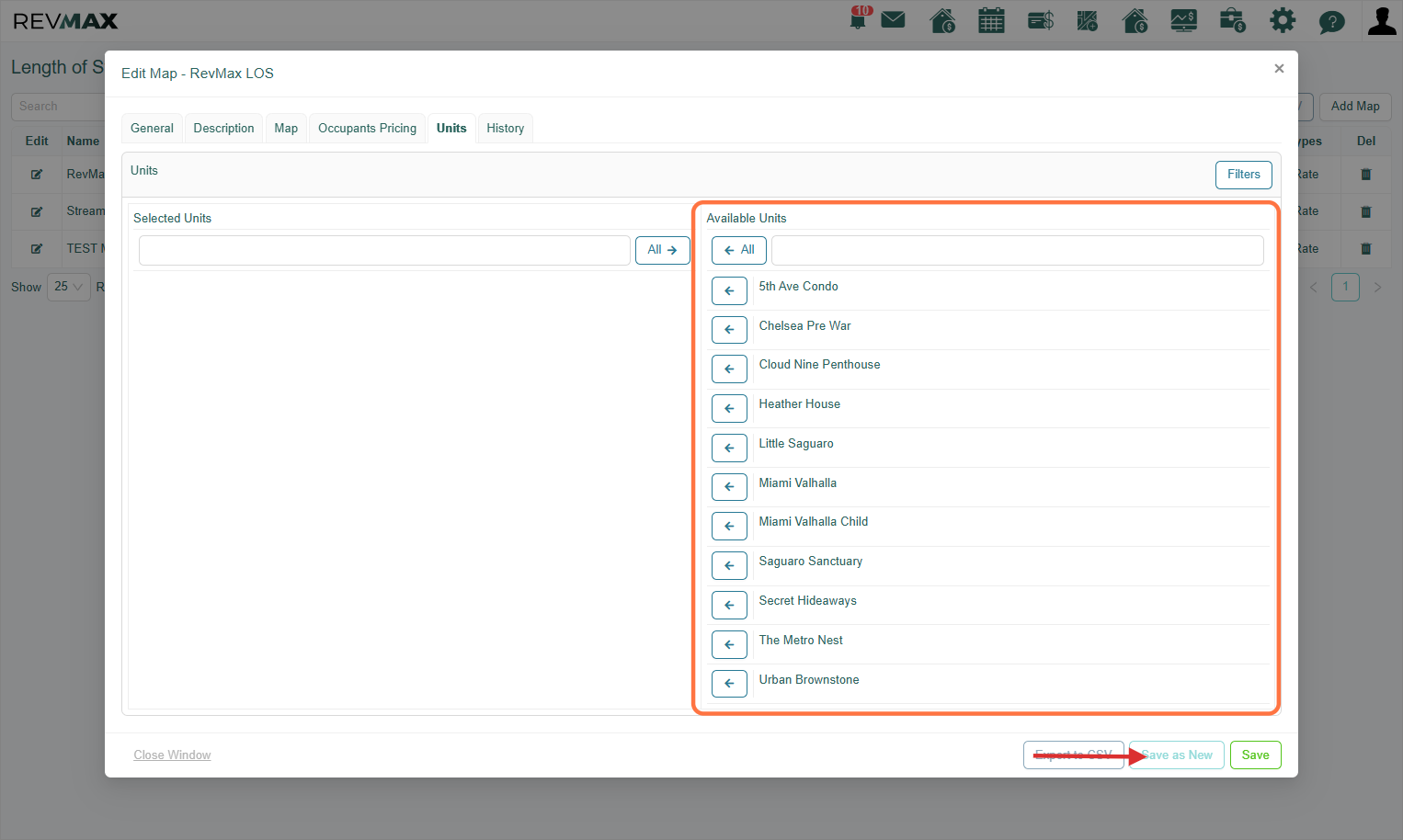Viewport: 1403px width, 840px height.
Task: Close the Edit Map dialog with X
Action: [1279, 69]
